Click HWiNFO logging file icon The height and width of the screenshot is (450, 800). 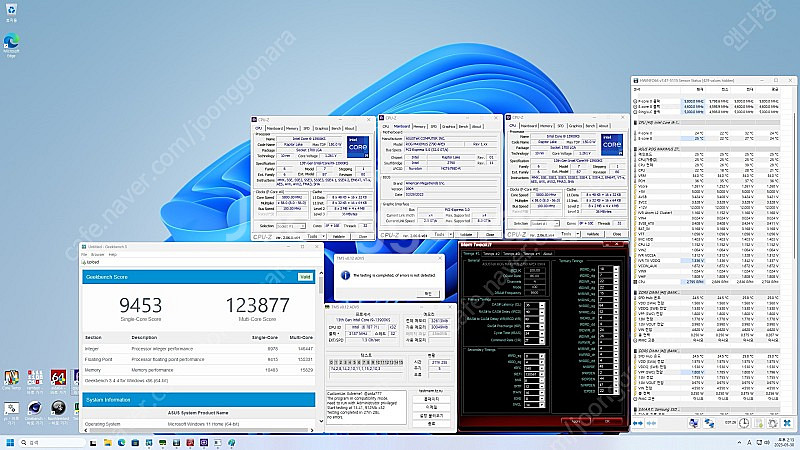point(759,423)
